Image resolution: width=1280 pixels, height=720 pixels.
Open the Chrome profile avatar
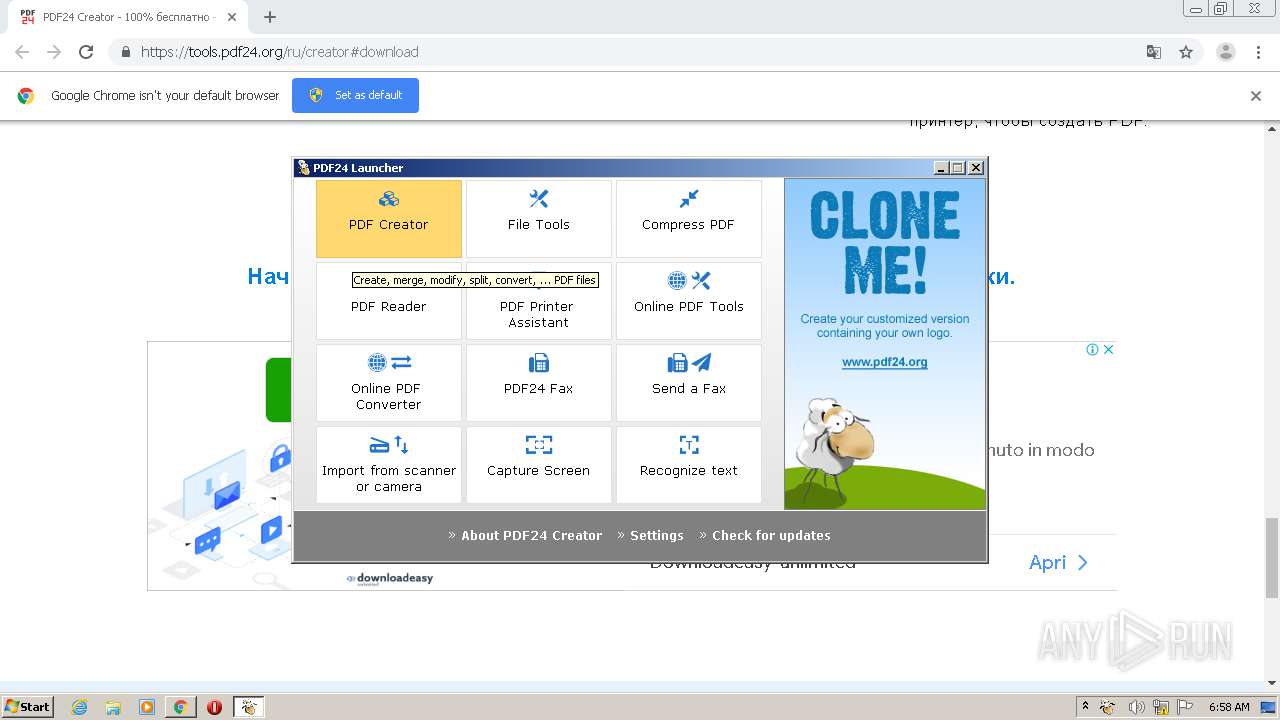click(x=1226, y=52)
